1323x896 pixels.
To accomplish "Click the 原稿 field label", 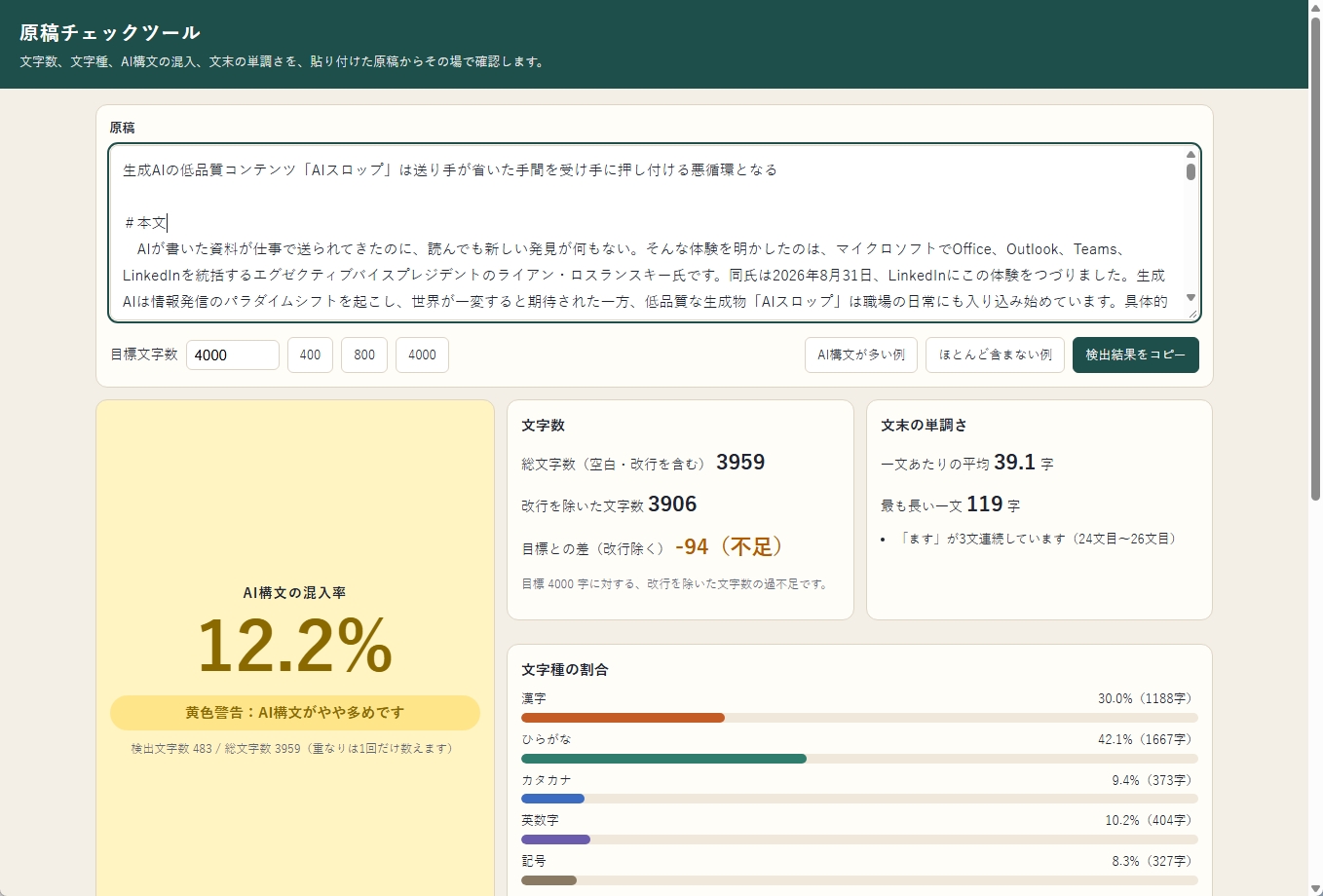I will pyautogui.click(x=122, y=128).
